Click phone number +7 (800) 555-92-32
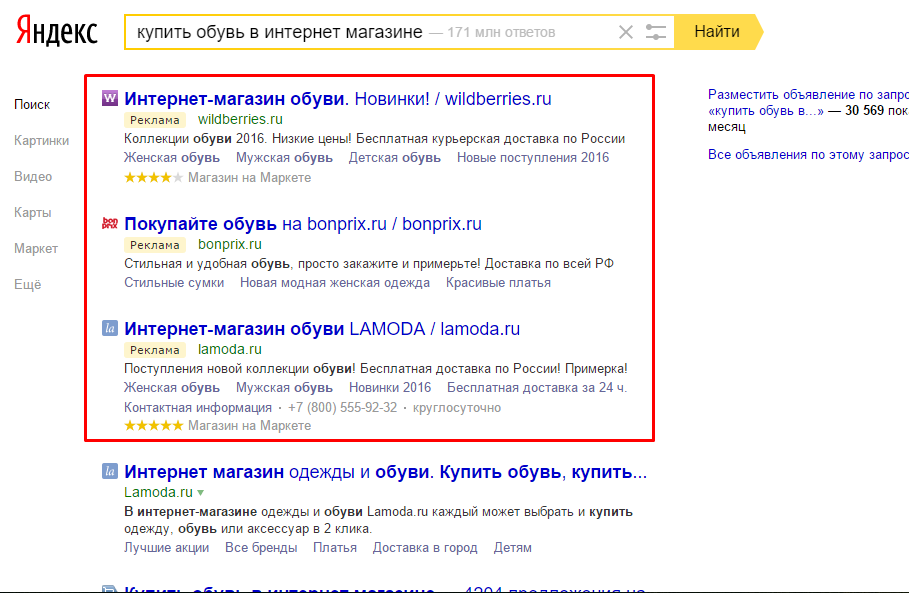This screenshot has height=593, width=909. (x=343, y=408)
